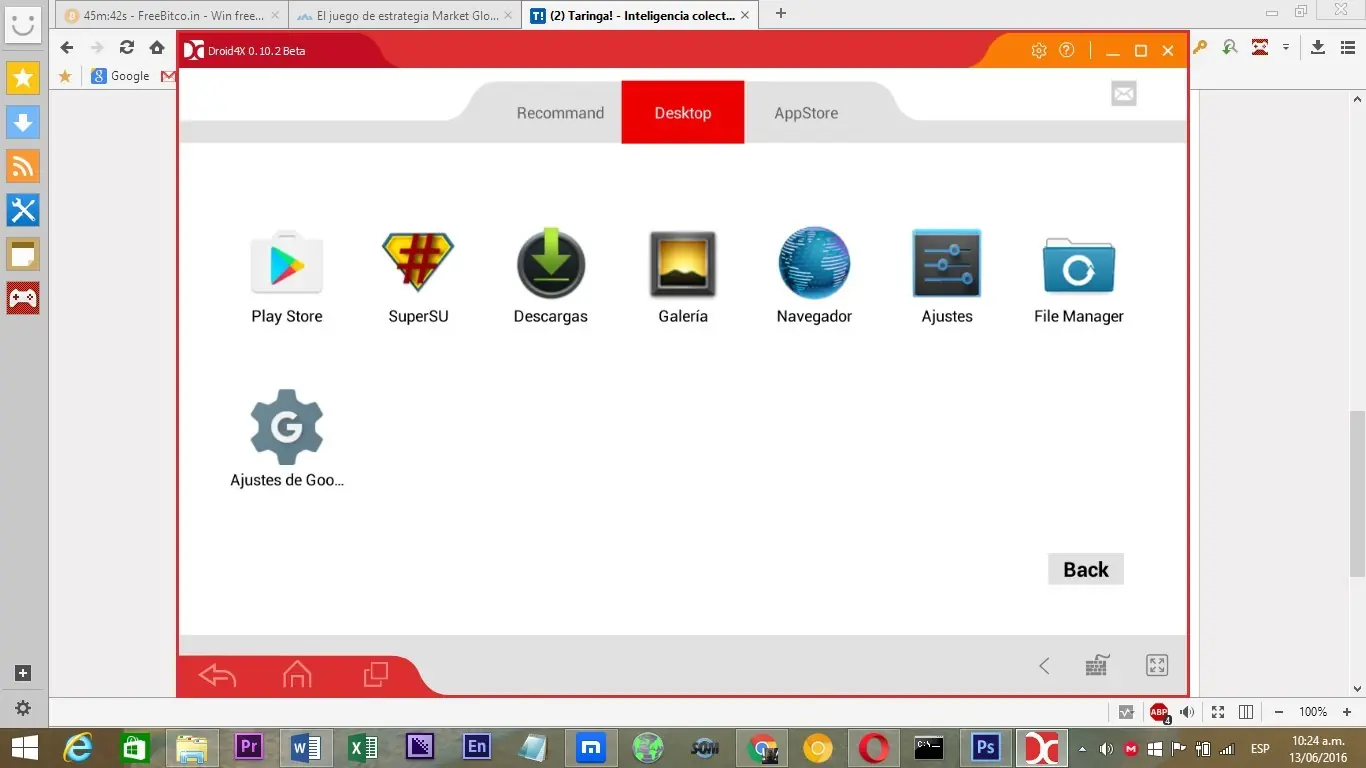Select the Desktop tab in Droid4X
The width and height of the screenshot is (1366, 768).
pyautogui.click(x=683, y=112)
